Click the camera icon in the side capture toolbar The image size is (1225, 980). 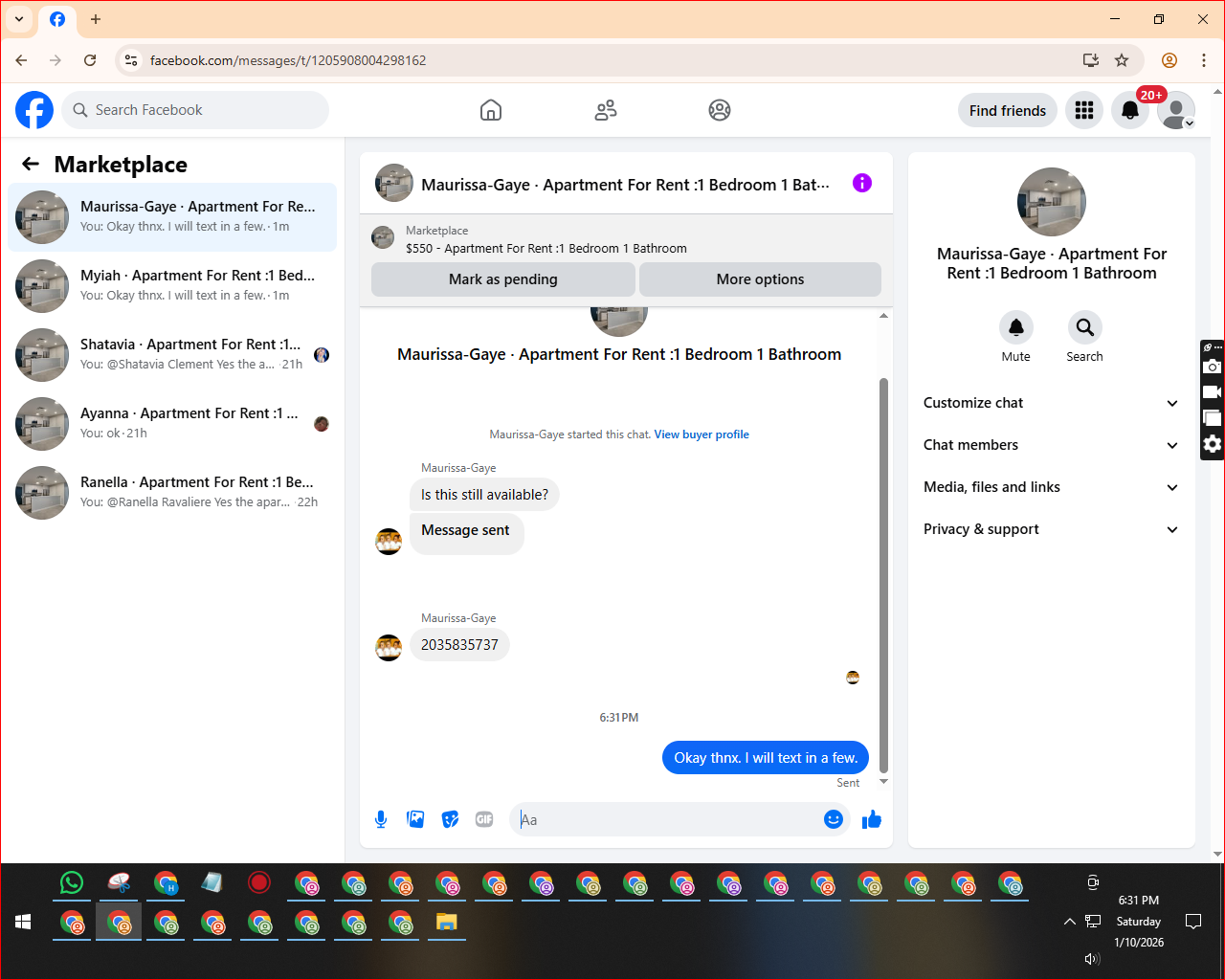point(1213,367)
